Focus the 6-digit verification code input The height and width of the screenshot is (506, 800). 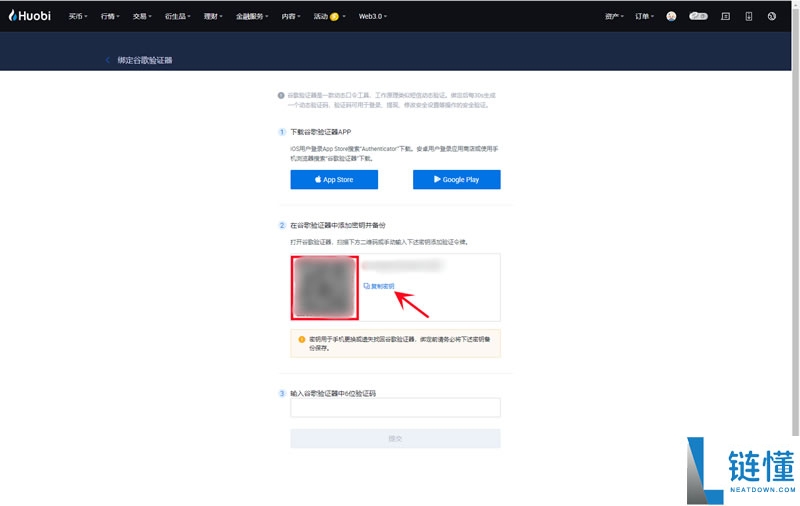395,408
